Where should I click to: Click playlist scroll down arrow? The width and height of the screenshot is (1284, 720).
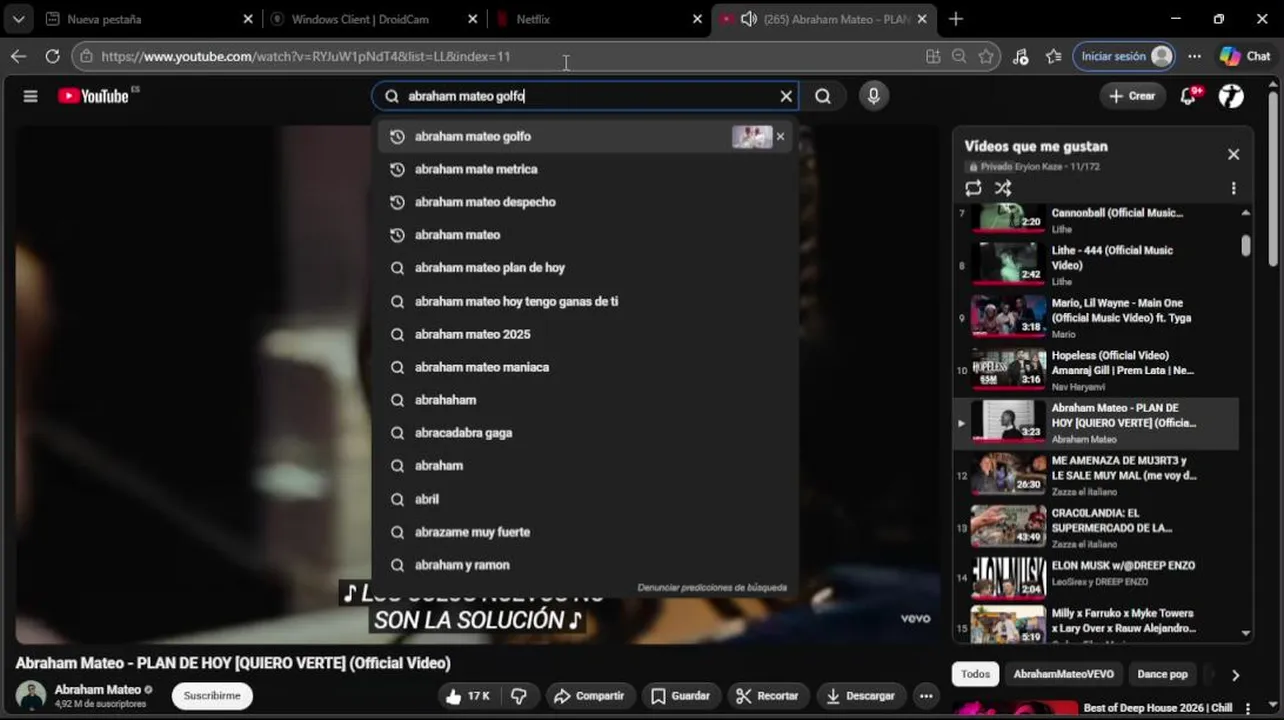pyautogui.click(x=1245, y=633)
